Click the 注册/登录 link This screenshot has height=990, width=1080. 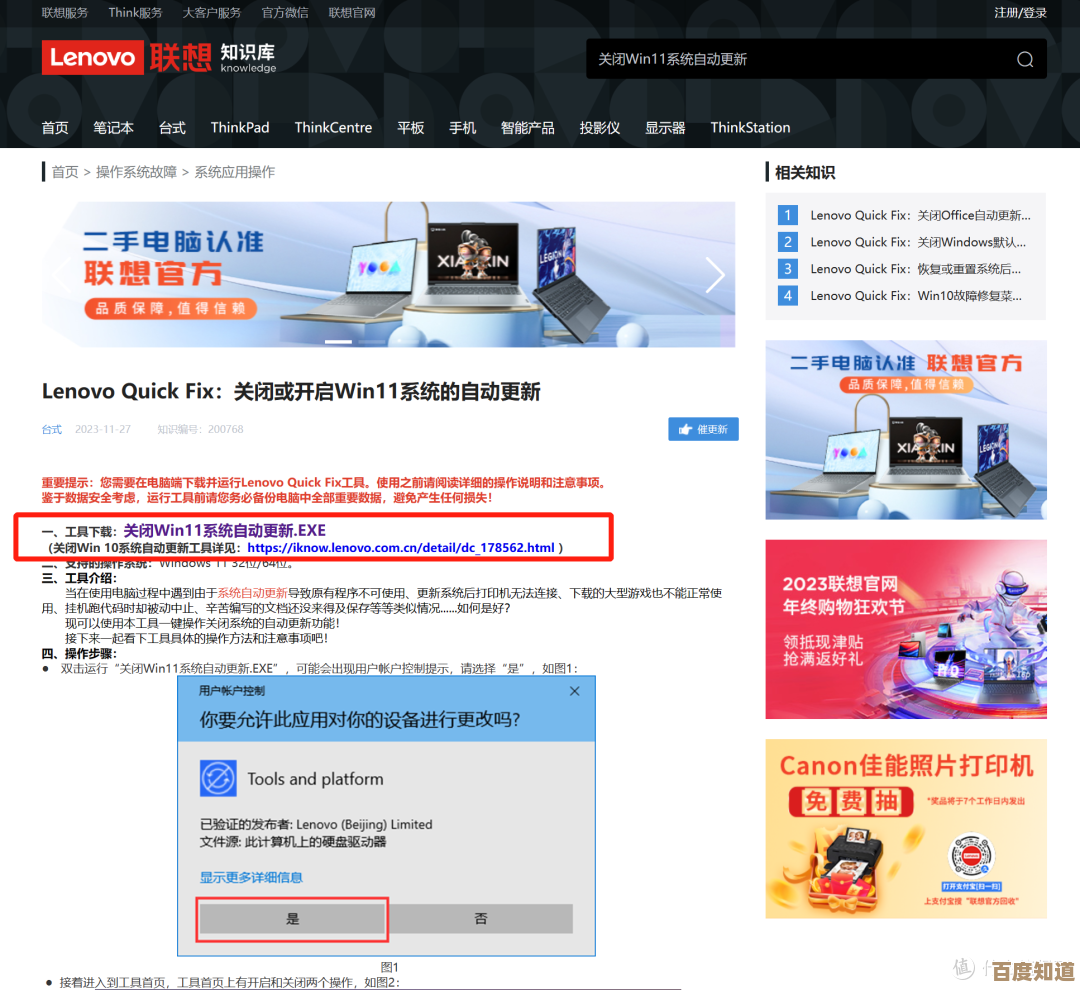pos(1020,12)
